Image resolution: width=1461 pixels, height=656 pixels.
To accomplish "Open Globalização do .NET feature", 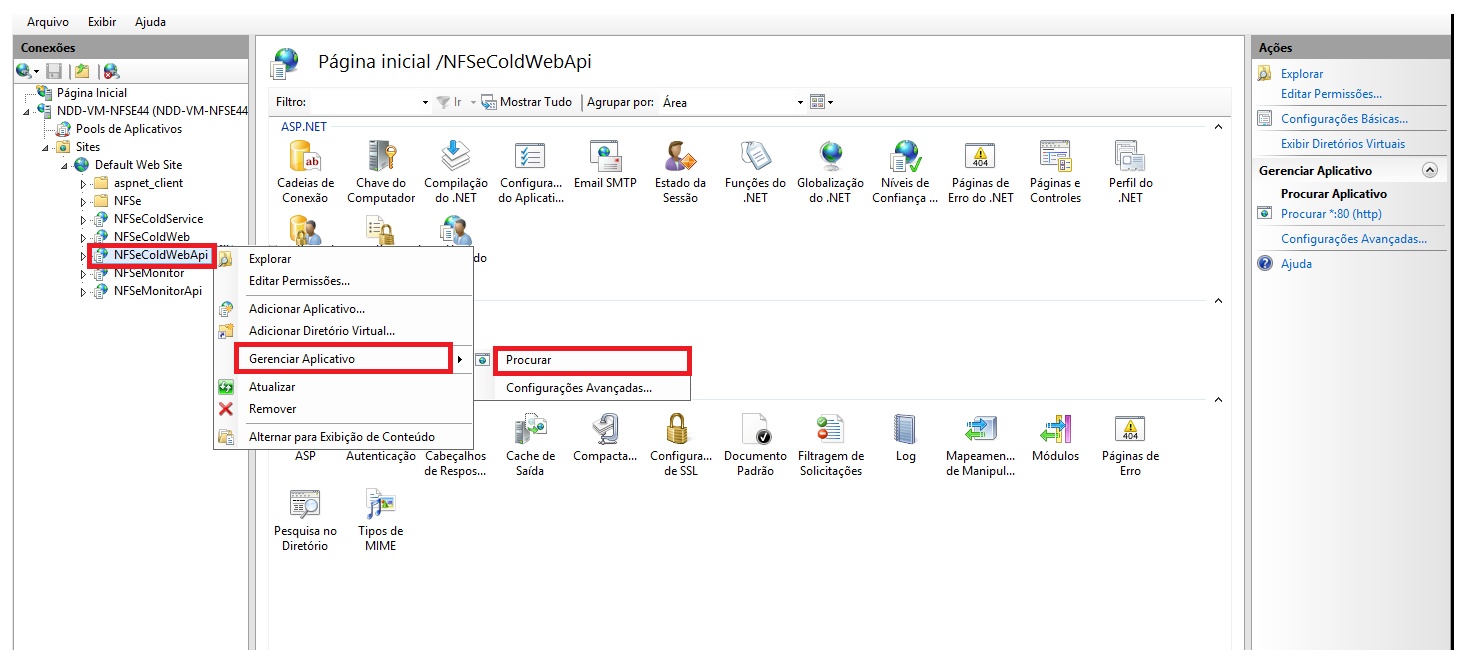I will (831, 172).
